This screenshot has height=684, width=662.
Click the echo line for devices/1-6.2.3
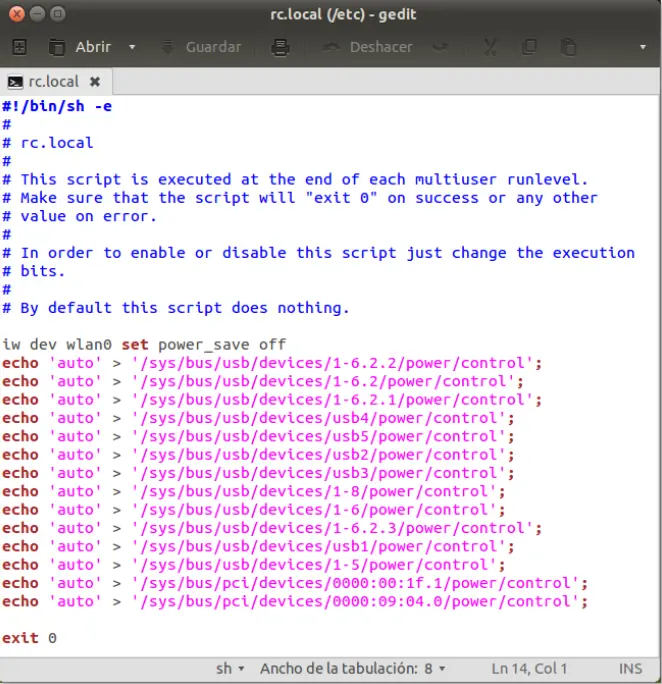272,528
